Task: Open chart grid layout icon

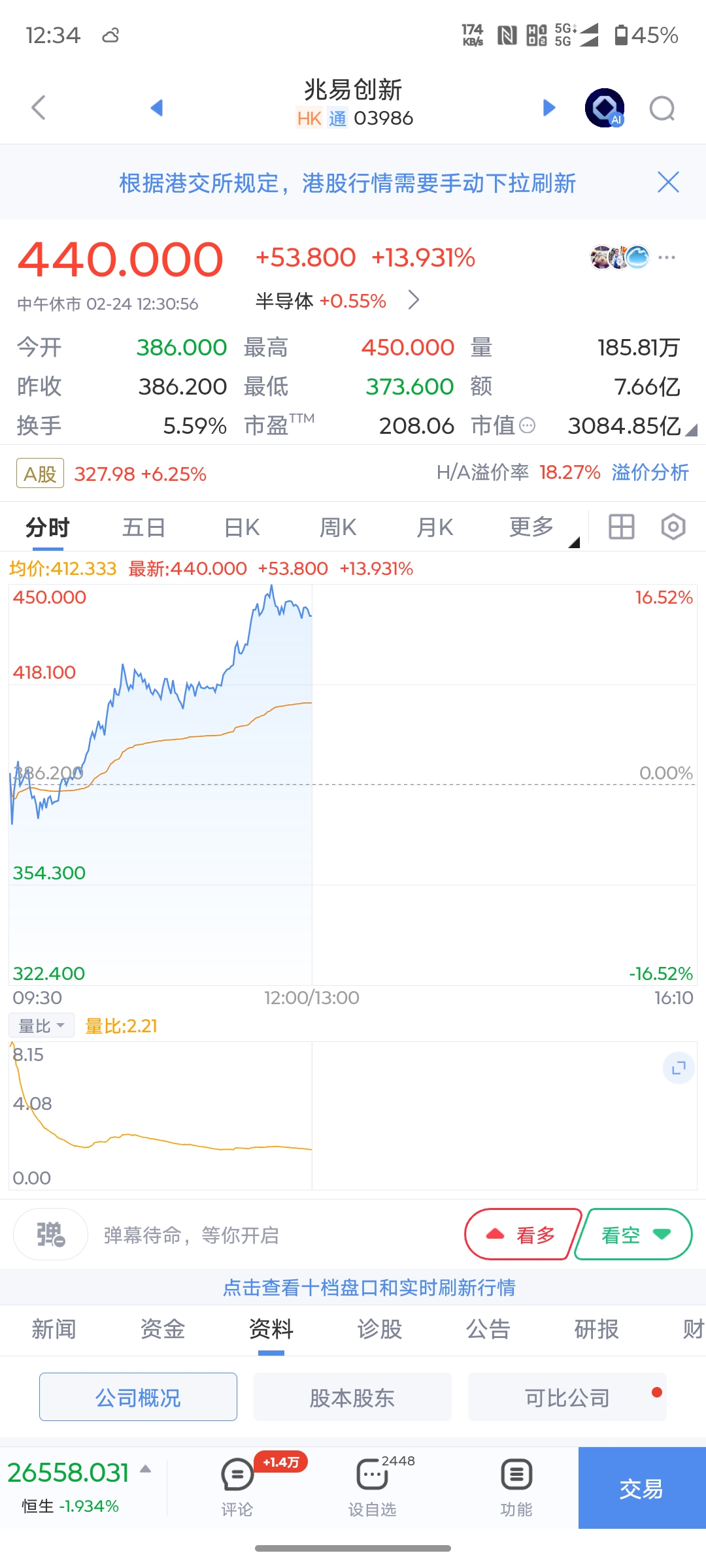Action: (621, 527)
